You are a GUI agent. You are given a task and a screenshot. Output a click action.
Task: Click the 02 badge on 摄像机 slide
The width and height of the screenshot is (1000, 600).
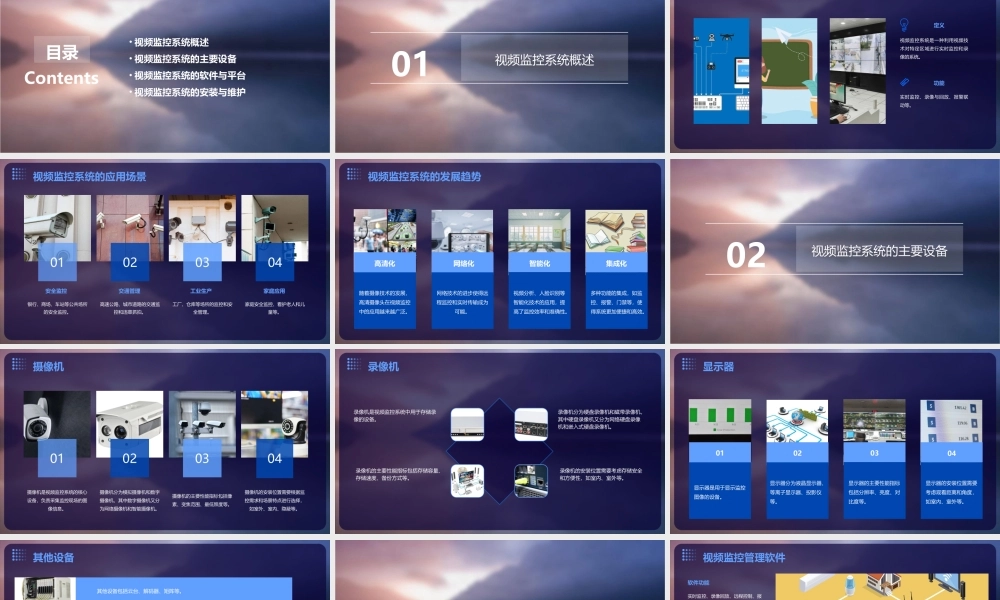(129, 458)
